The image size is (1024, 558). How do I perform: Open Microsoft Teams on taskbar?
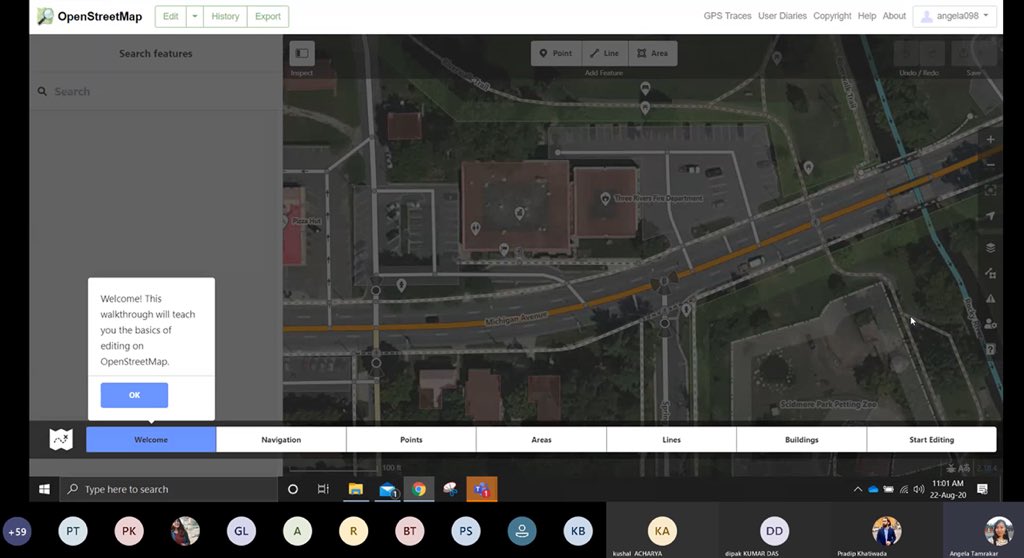pos(482,489)
